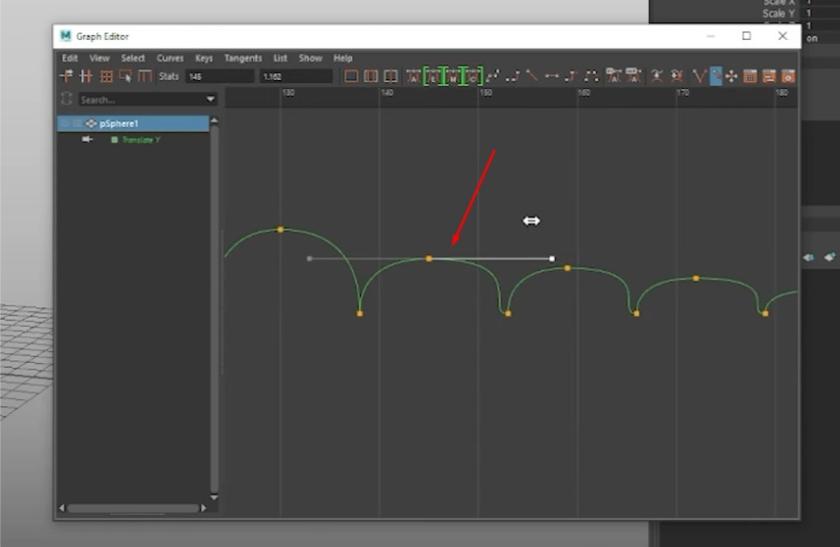The height and width of the screenshot is (547, 840).
Task: Click the four-arrow icon in the toolbar
Action: (x=731, y=76)
